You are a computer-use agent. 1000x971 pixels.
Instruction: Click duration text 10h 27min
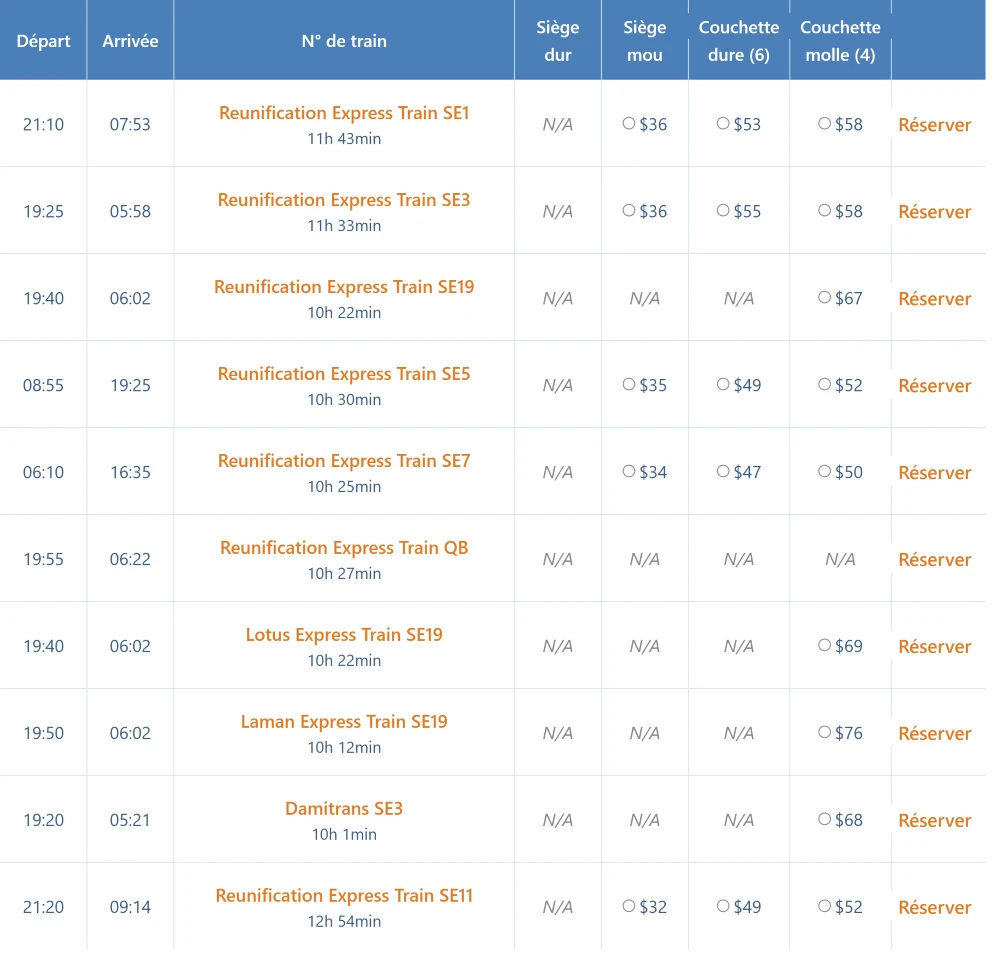tap(344, 573)
